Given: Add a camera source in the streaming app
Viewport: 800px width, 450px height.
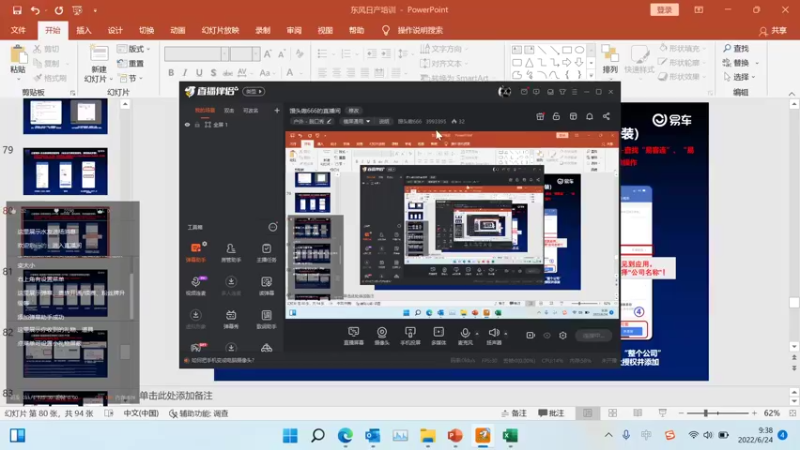Looking at the screenshot, I should point(382,336).
